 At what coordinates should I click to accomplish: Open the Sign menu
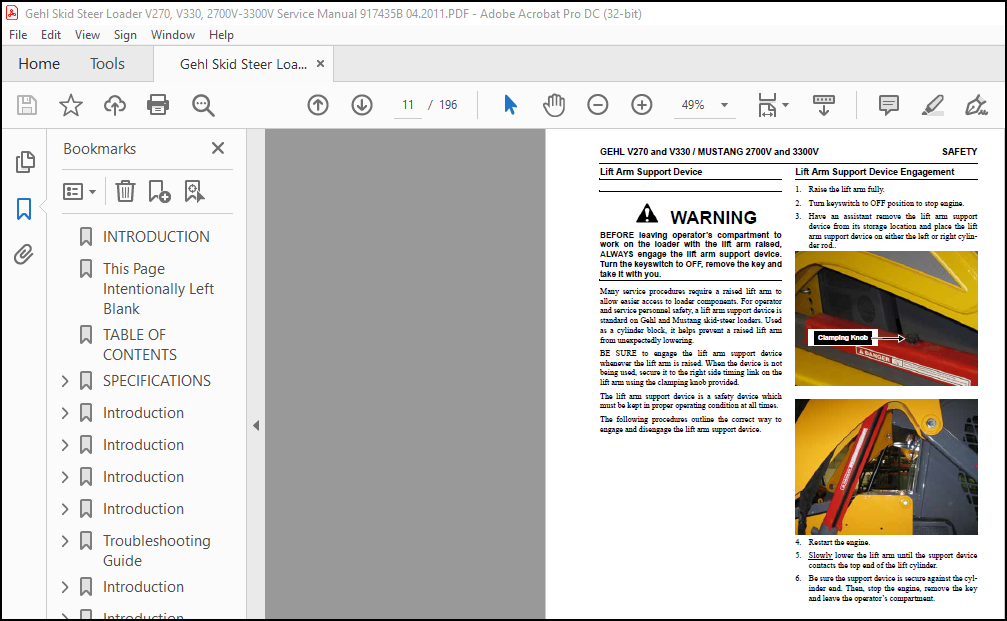pyautogui.click(x=125, y=35)
